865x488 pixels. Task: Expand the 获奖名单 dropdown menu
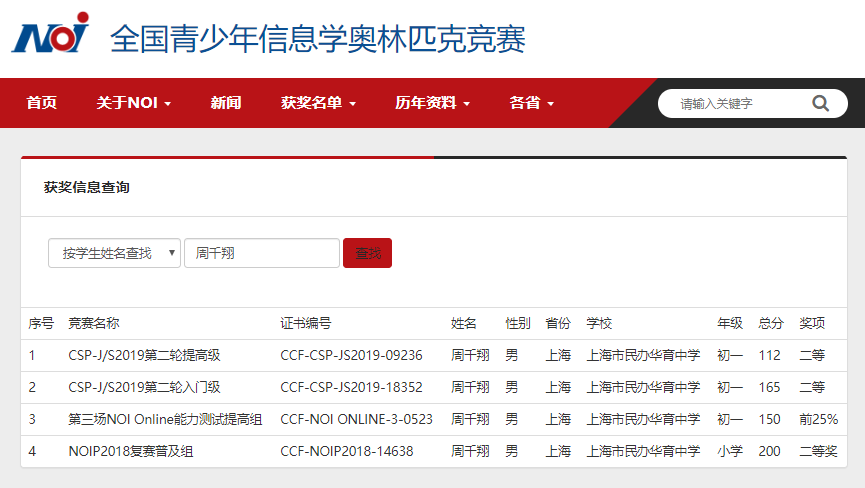(318, 103)
